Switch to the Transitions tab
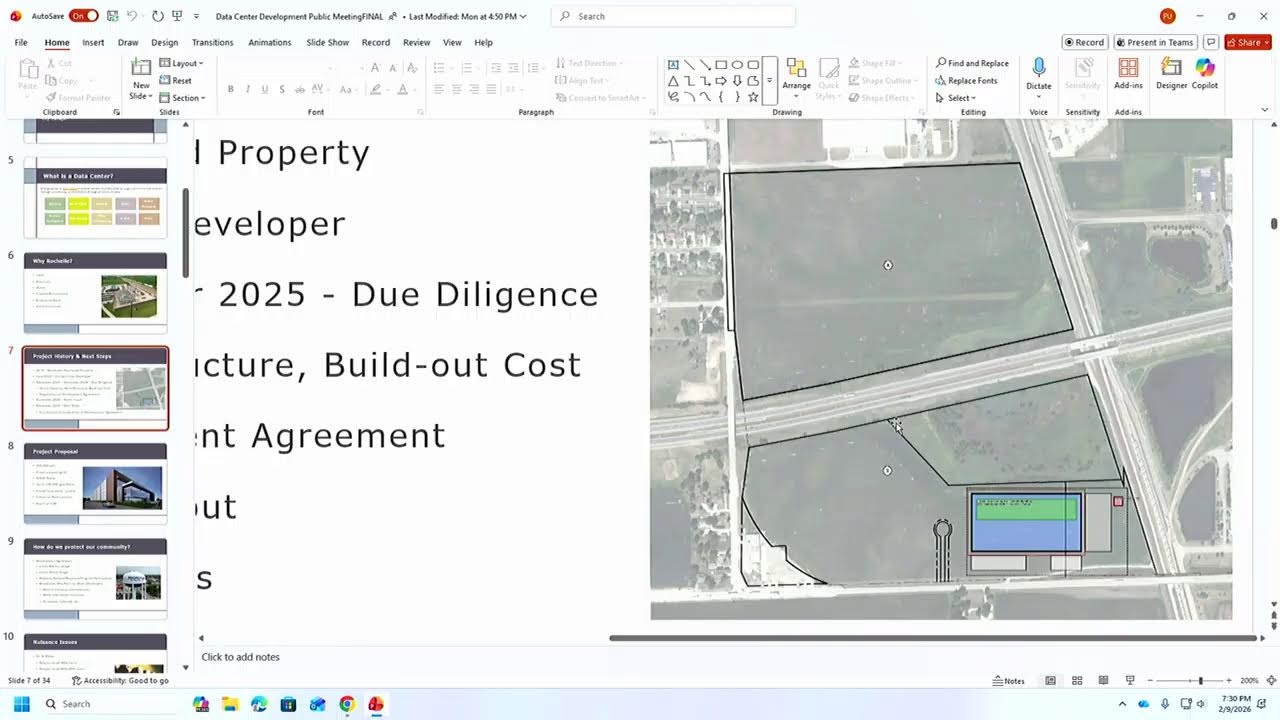Image resolution: width=1280 pixels, height=720 pixels. pos(212,42)
